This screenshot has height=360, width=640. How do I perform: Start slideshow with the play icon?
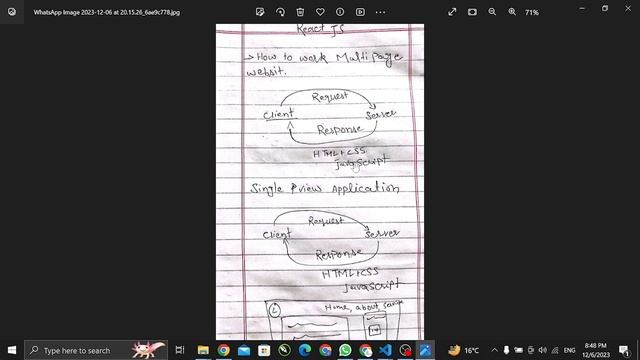tap(360, 12)
